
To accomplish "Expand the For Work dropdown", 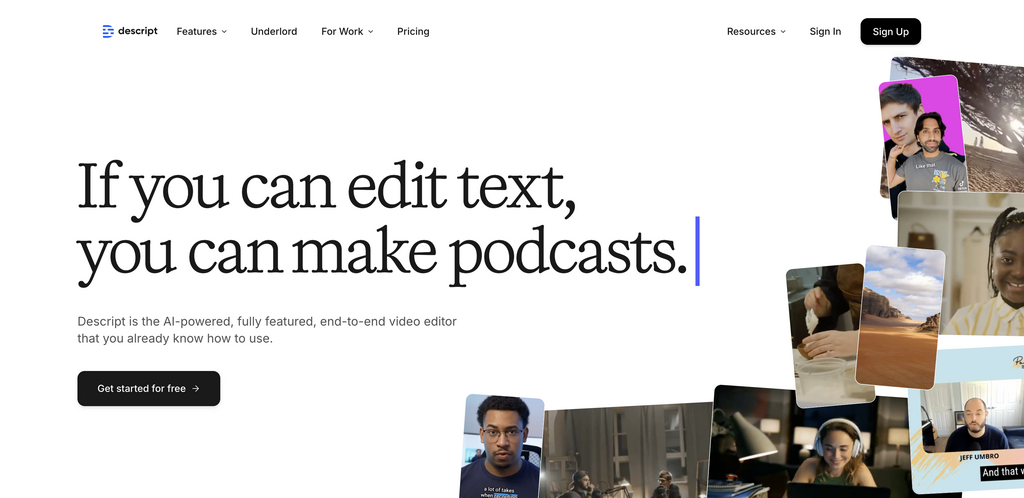I will pyautogui.click(x=347, y=31).
